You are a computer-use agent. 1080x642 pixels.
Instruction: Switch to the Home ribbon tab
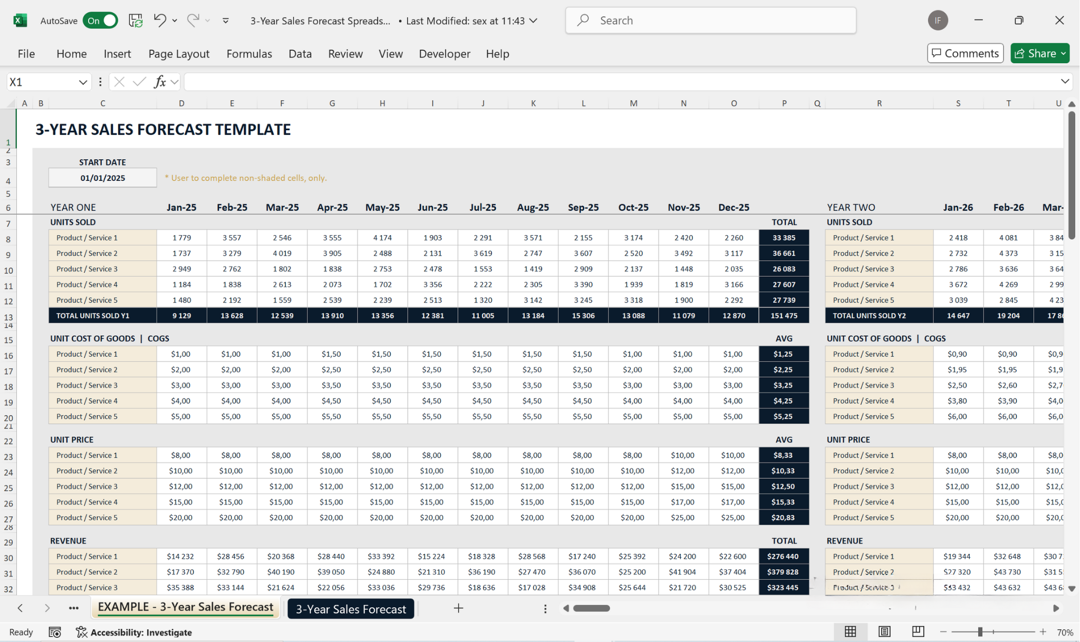pos(72,54)
